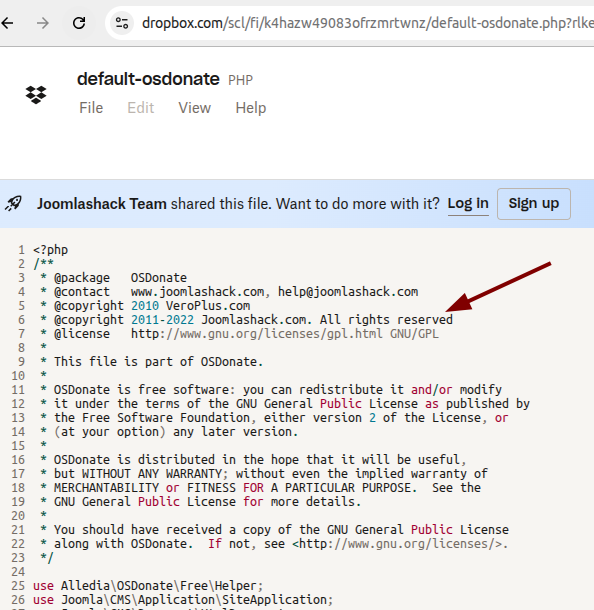Click 'along with OSDonate.' on line 22
The image size is (594, 610).
tap(124, 544)
